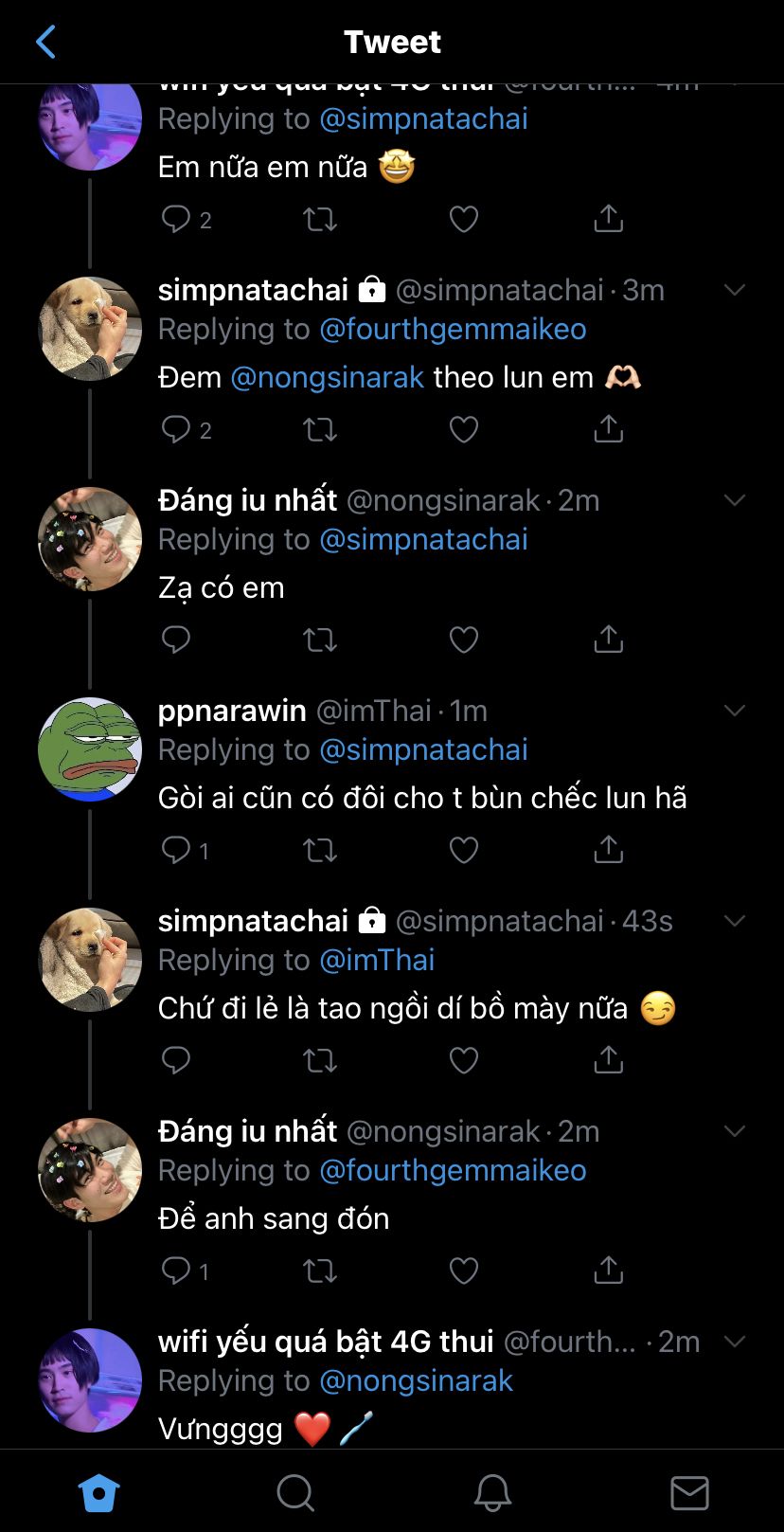
Task: Reply to ppnarawin's tweet via comment icon
Action: 176,850
